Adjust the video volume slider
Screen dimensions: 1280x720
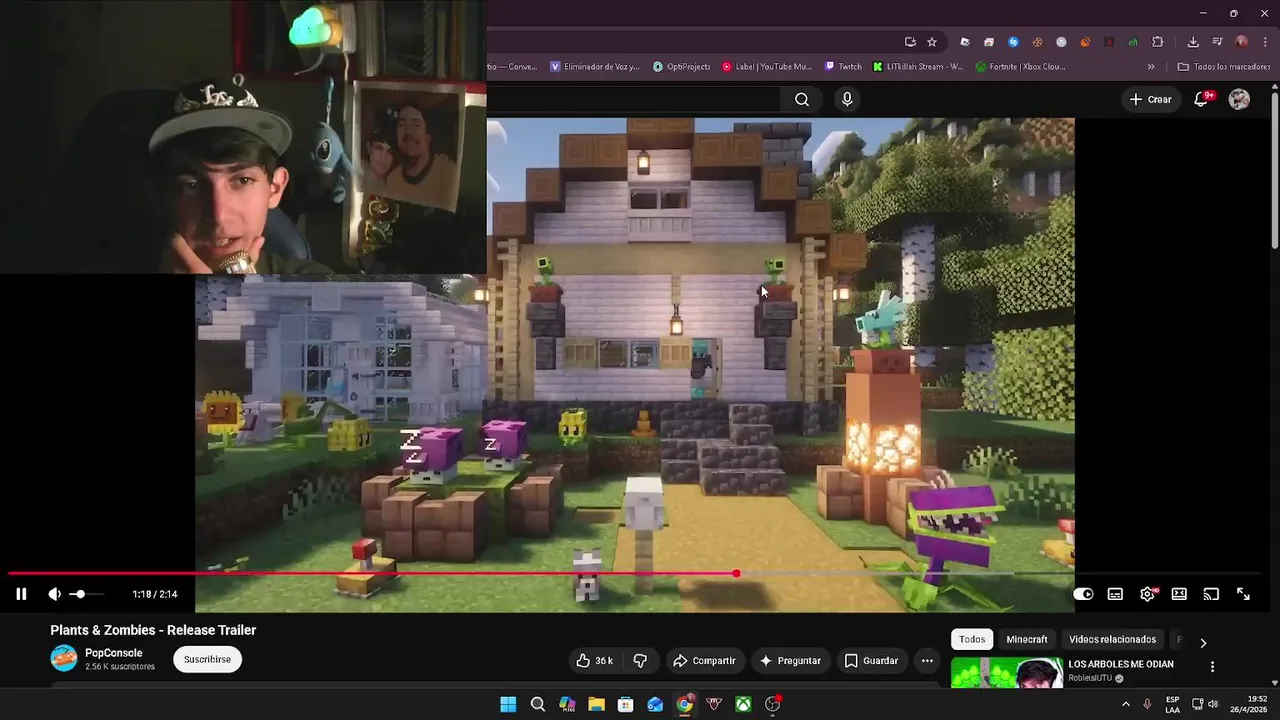coord(86,594)
